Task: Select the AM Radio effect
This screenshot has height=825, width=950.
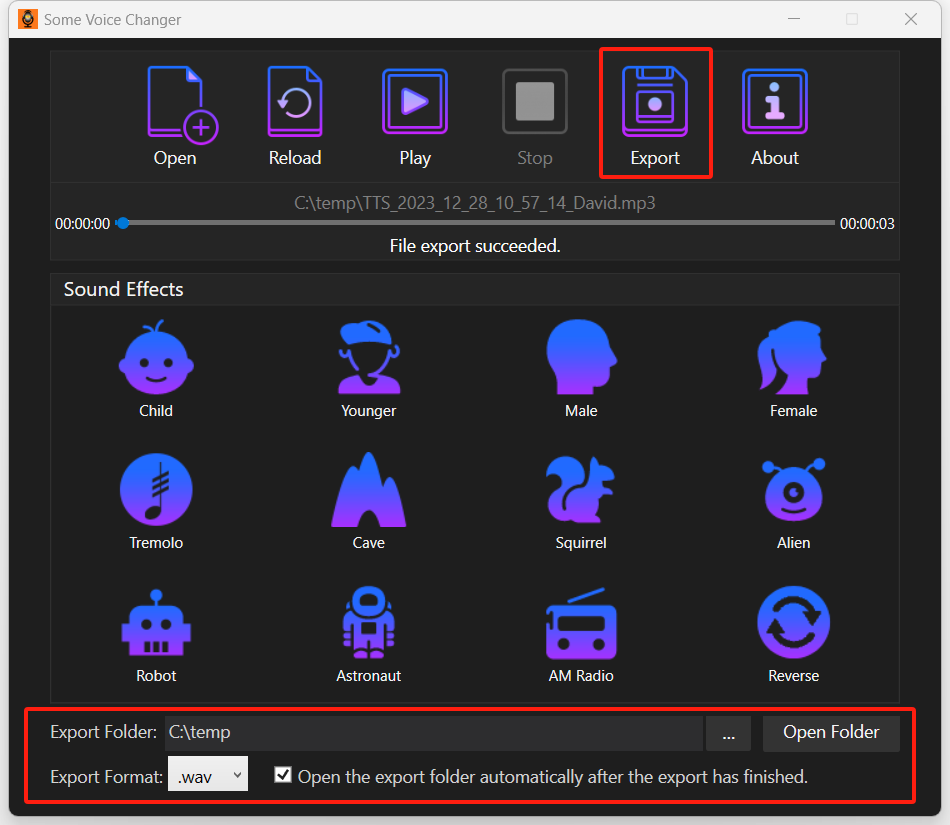Action: [x=581, y=633]
